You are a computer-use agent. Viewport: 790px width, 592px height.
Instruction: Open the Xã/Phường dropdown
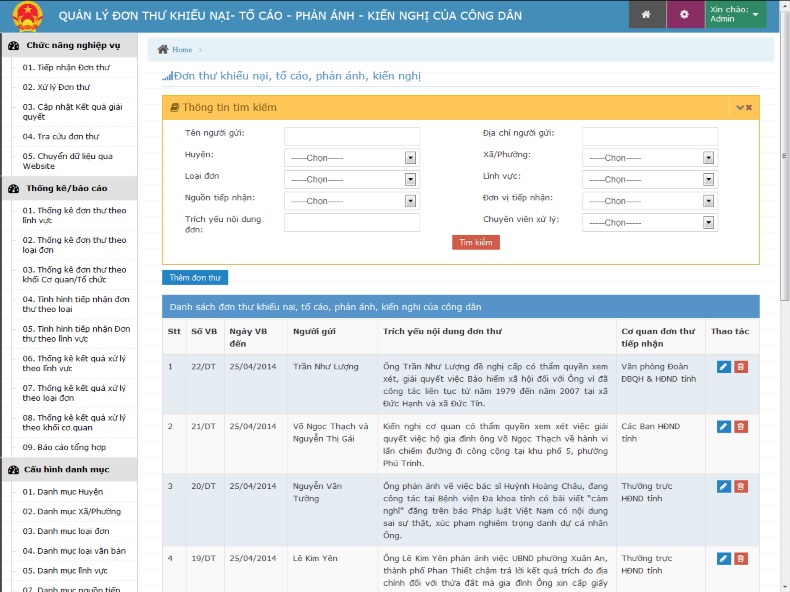[x=650, y=158]
